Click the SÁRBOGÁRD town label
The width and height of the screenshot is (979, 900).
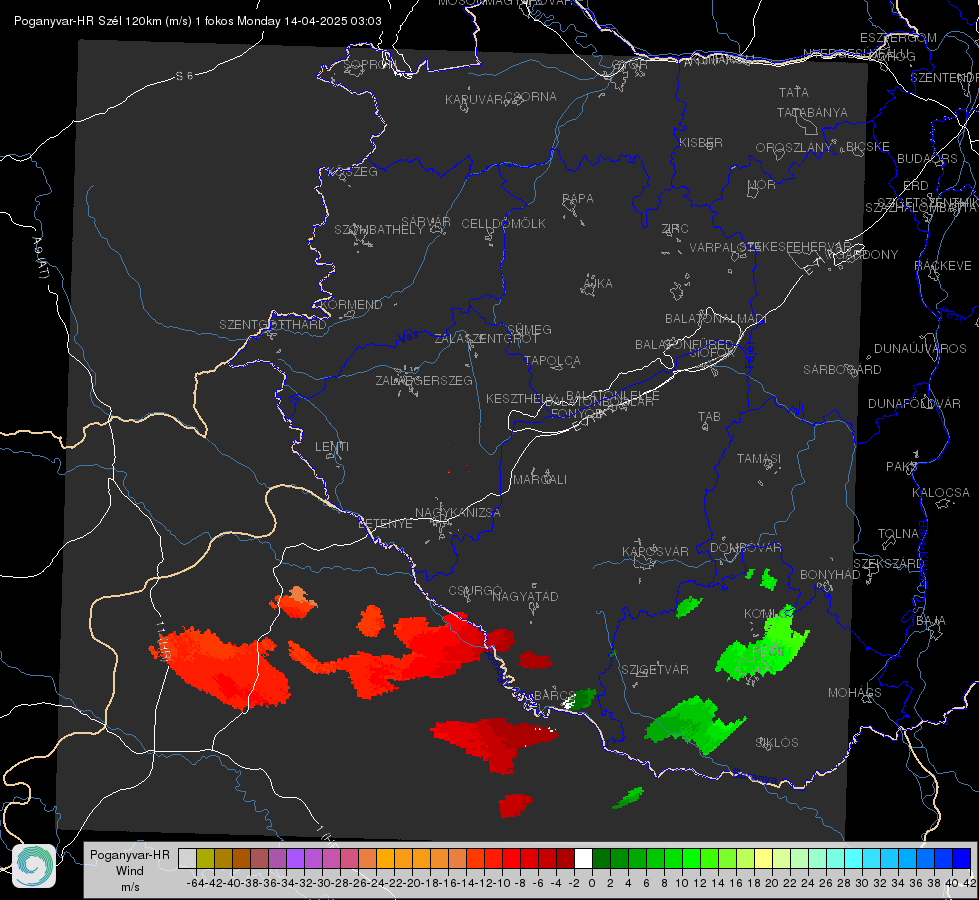pyautogui.click(x=842, y=370)
